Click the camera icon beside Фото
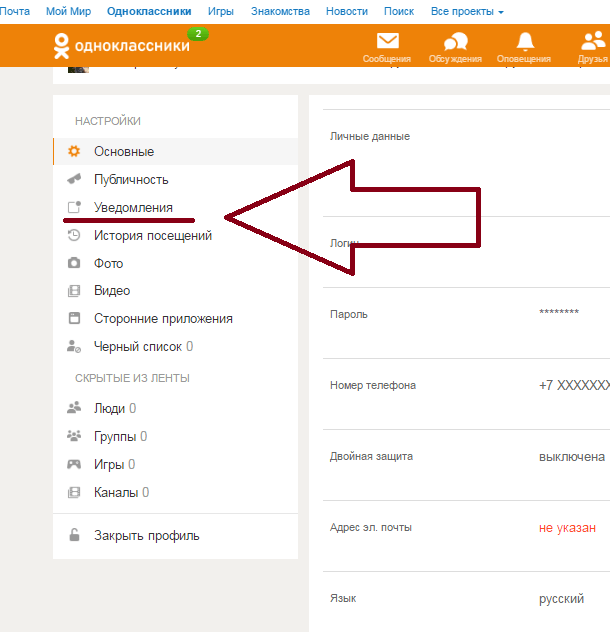 [74, 263]
